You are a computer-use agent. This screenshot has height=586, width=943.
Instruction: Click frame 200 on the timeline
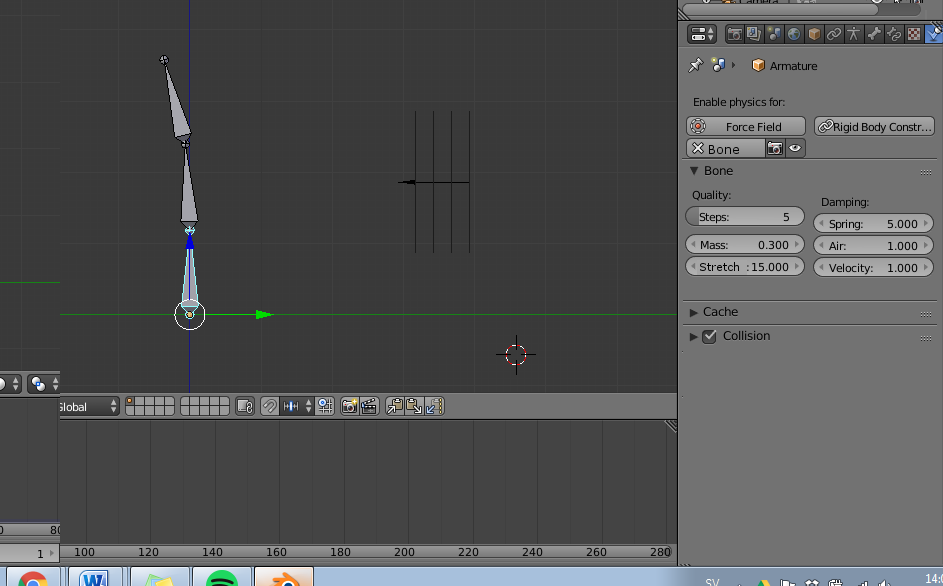coord(404,552)
